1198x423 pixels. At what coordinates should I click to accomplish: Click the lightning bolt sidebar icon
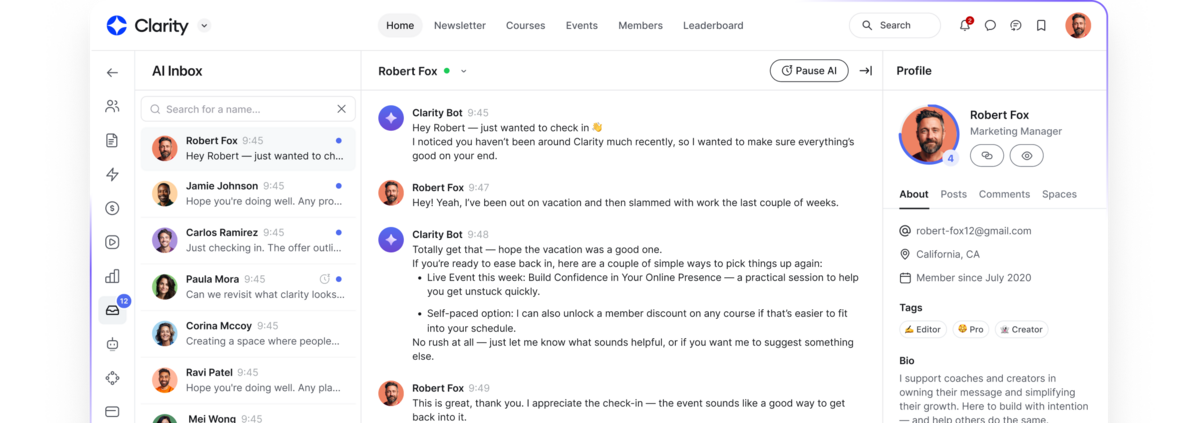[x=112, y=174]
